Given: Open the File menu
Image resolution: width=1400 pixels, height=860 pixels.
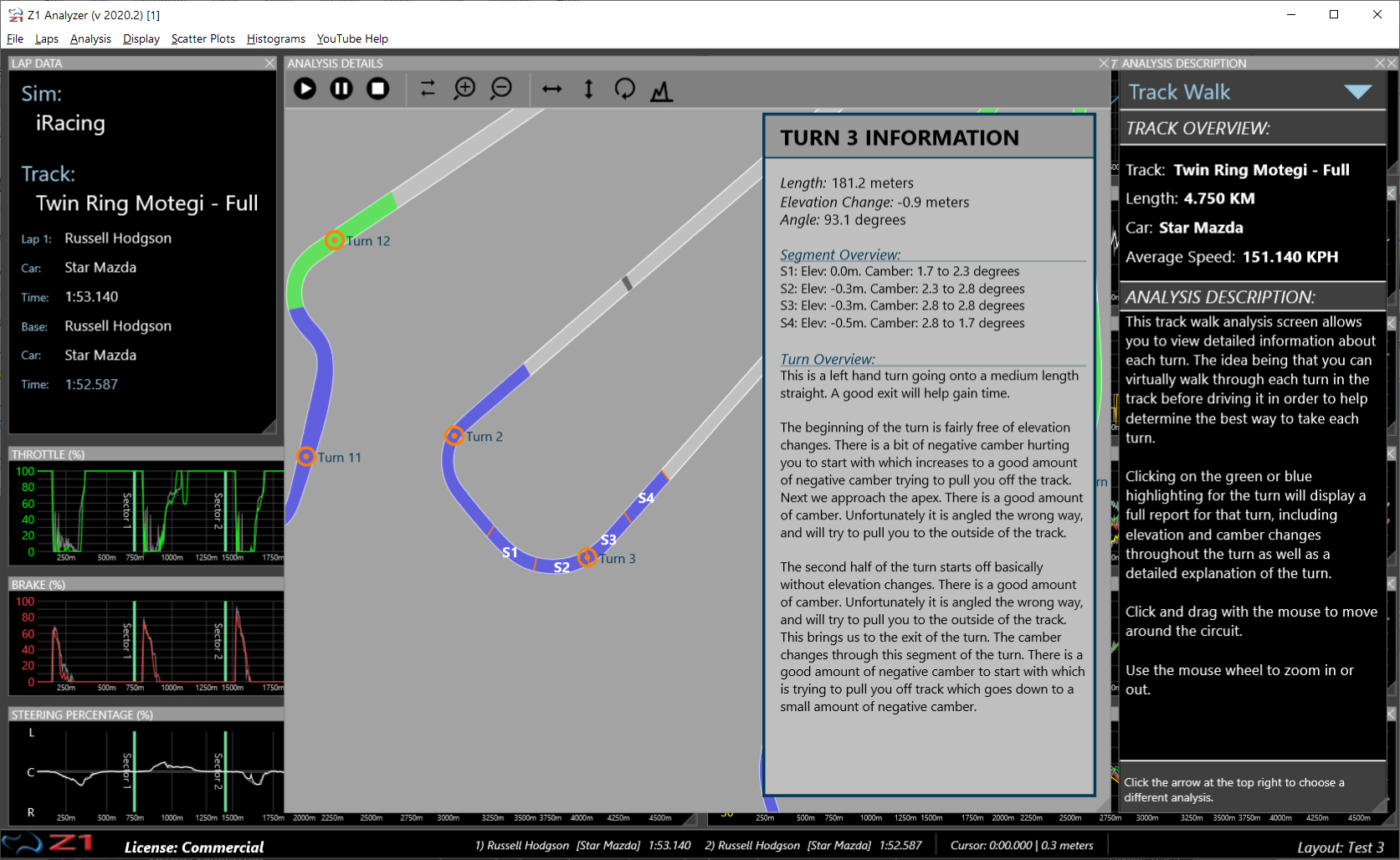Looking at the screenshot, I should (15, 38).
